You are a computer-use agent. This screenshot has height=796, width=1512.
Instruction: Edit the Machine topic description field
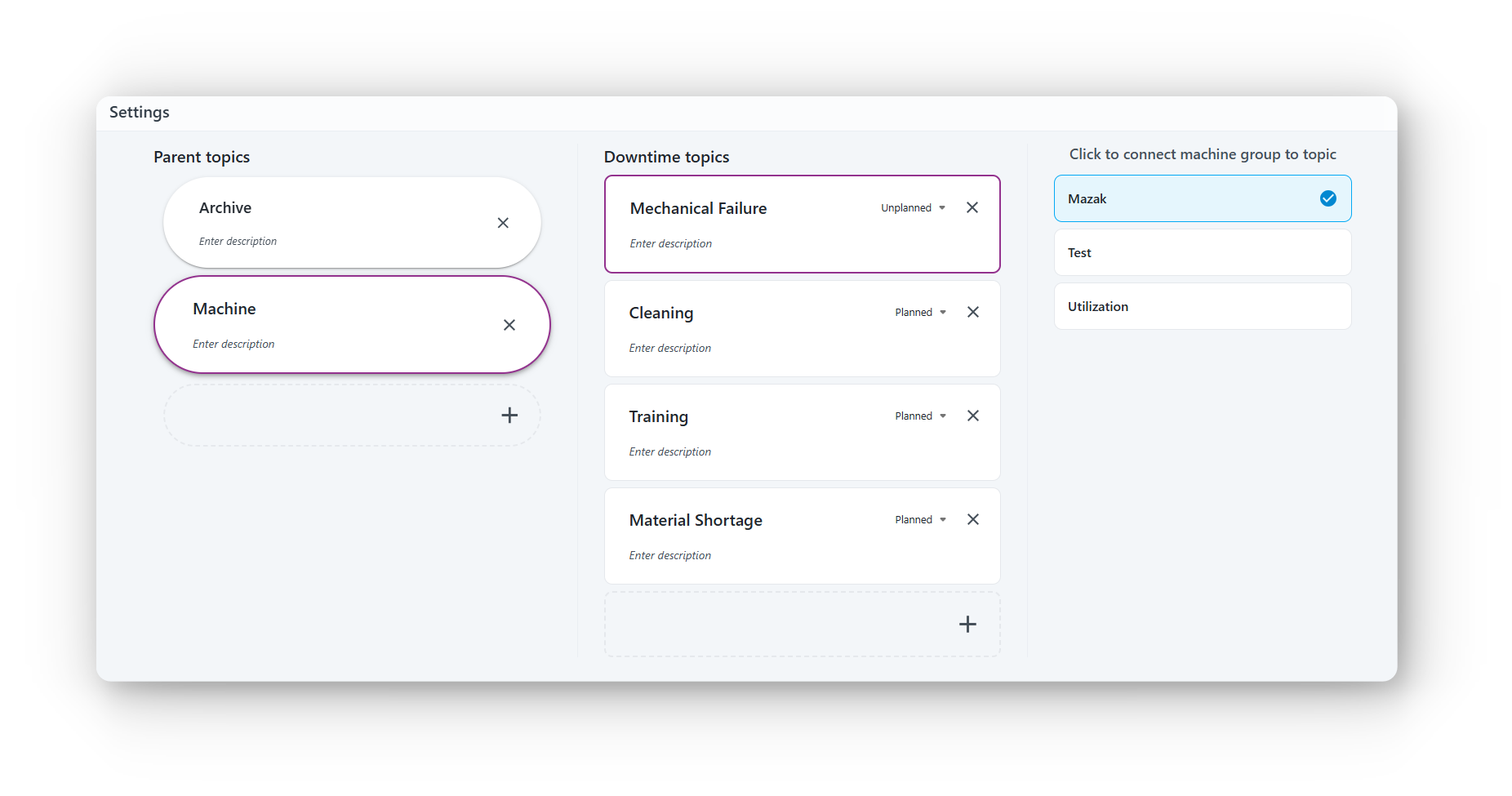click(x=233, y=345)
